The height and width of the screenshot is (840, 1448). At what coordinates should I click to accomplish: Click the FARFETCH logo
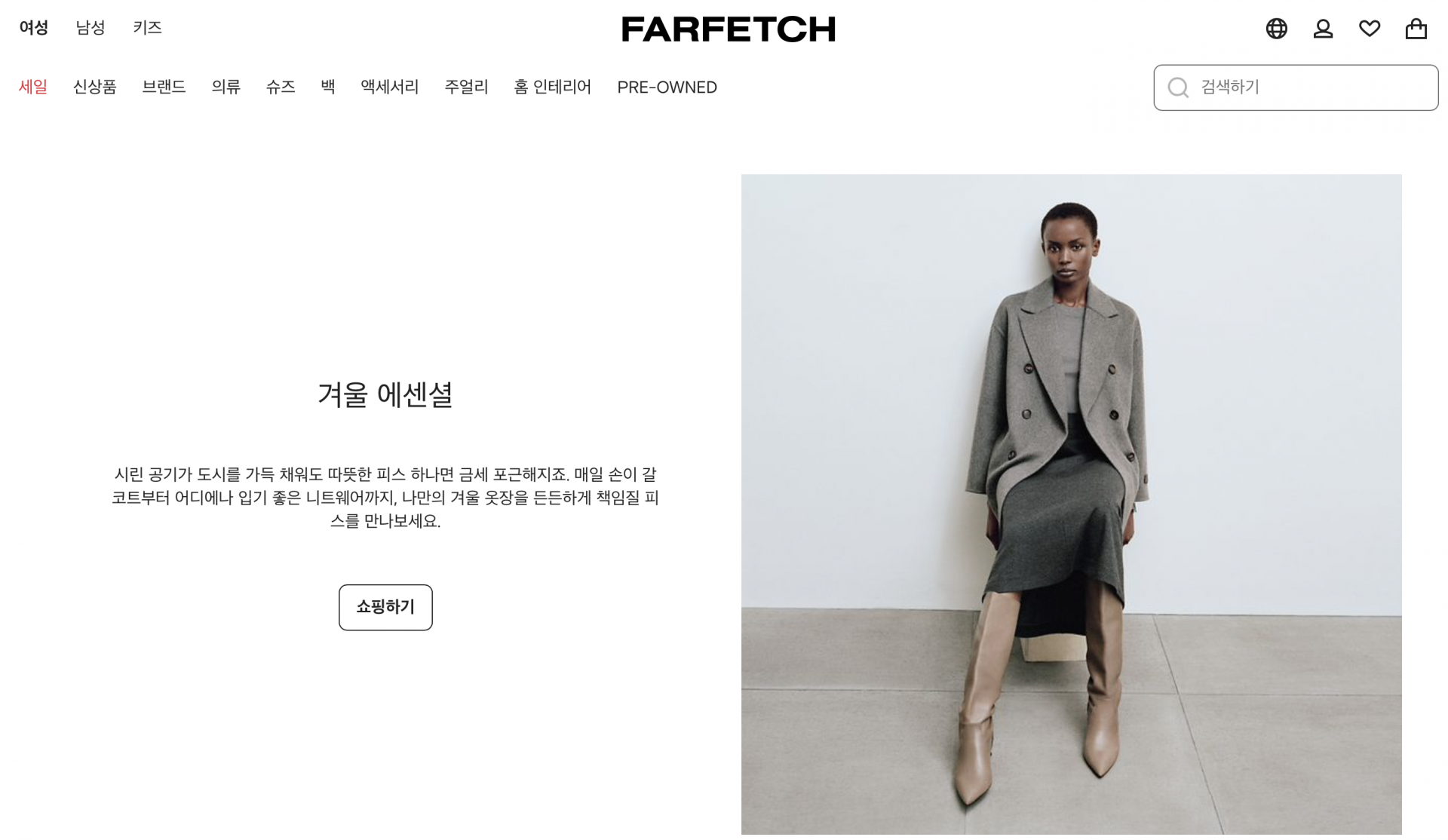point(728,29)
